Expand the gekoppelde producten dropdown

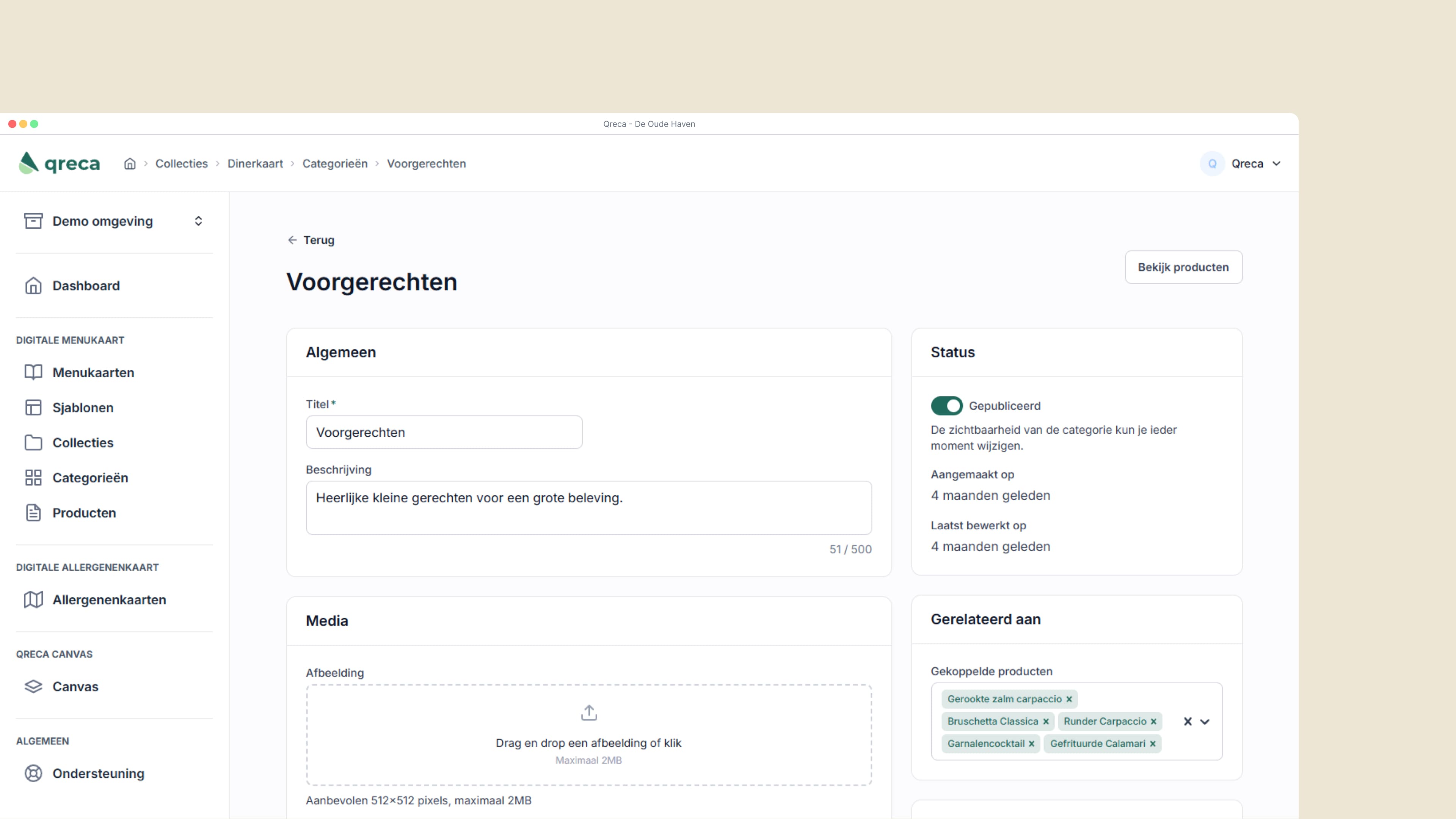click(1205, 722)
